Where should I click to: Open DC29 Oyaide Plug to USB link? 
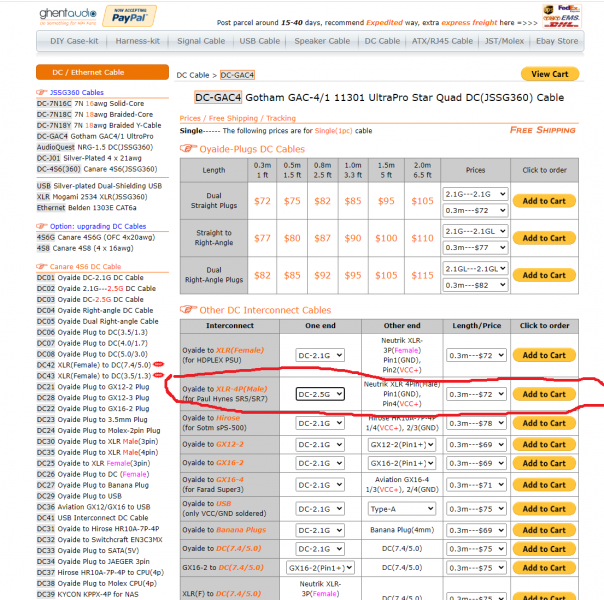[79, 496]
